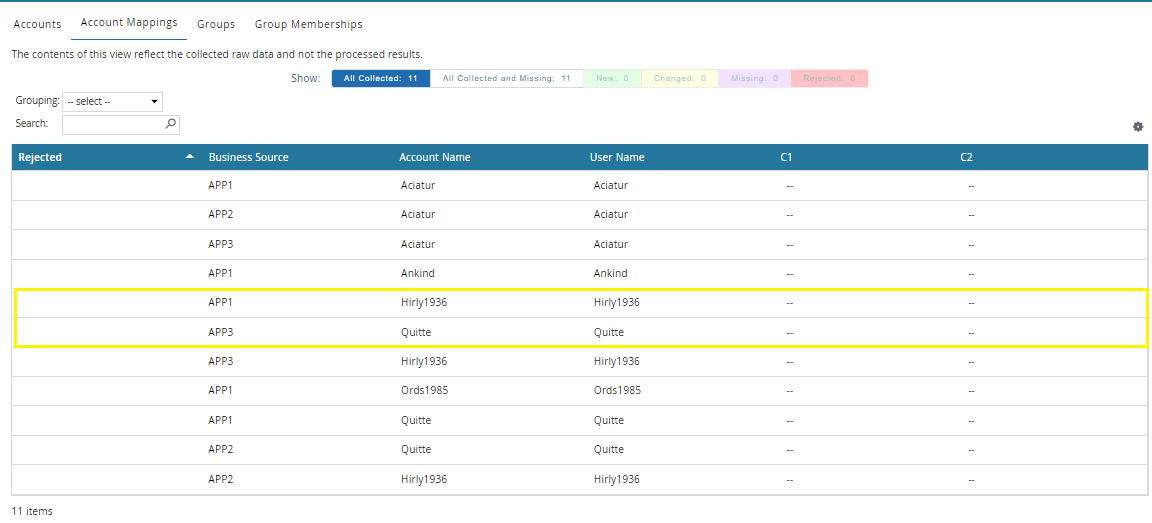1152x523 pixels.
Task: Open the Groups tab
Action: (x=216, y=24)
